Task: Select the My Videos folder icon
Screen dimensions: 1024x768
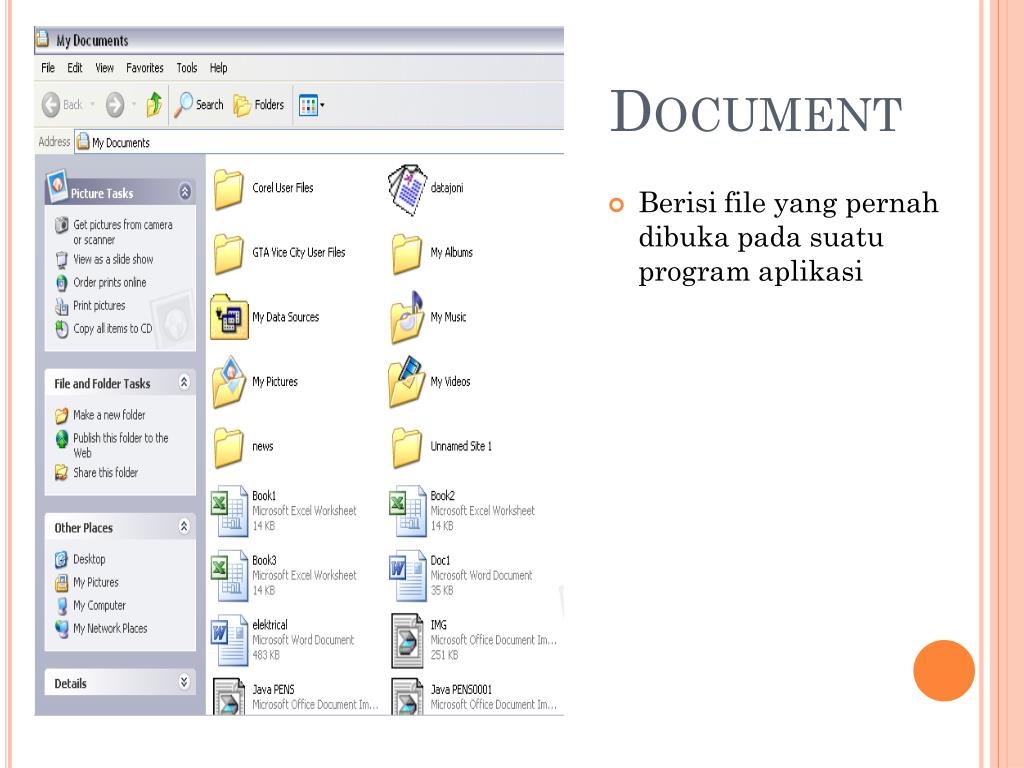Action: [407, 381]
